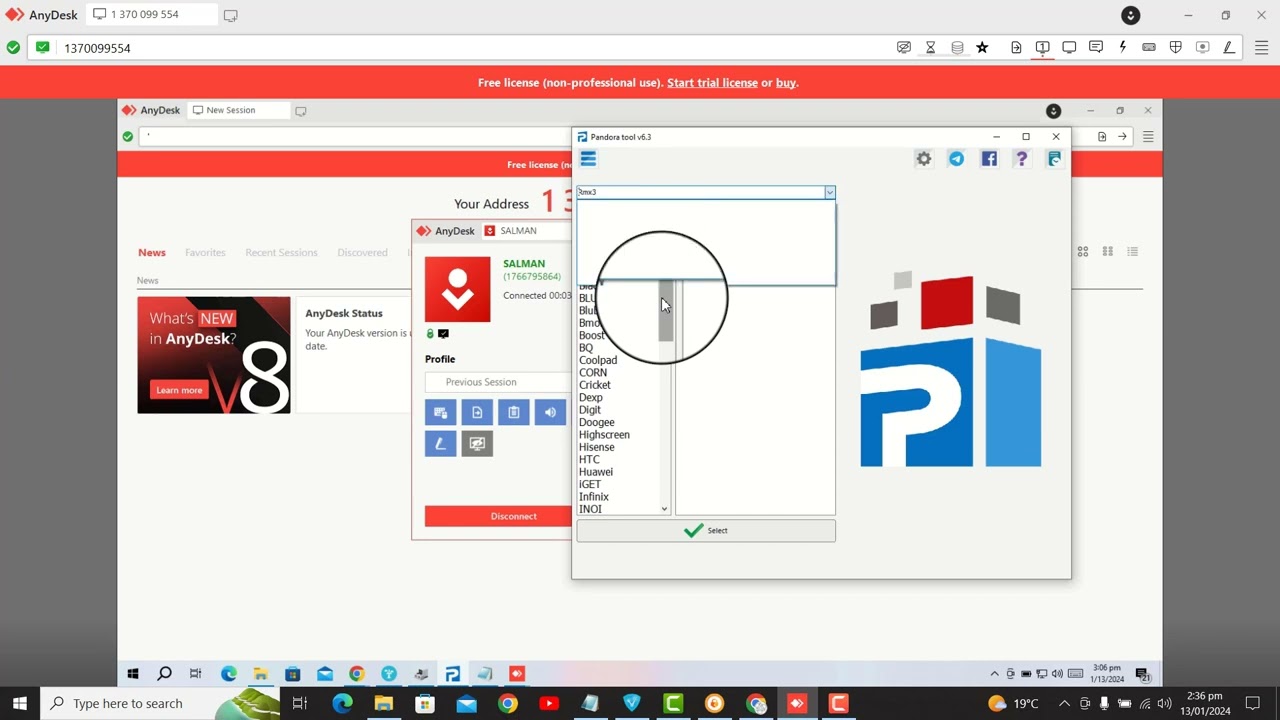Select iGET in brand list
Screen dimensions: 1280x720
(x=590, y=485)
